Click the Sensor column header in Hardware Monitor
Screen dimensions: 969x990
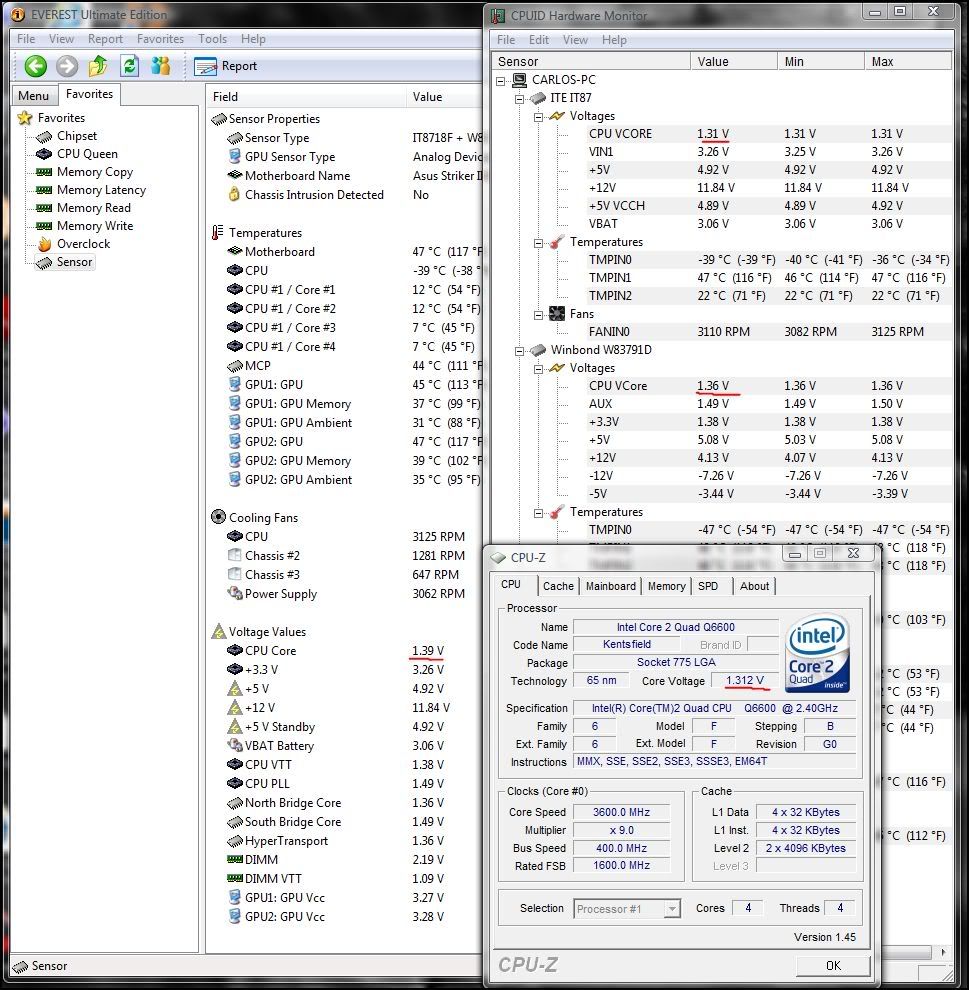(x=591, y=61)
